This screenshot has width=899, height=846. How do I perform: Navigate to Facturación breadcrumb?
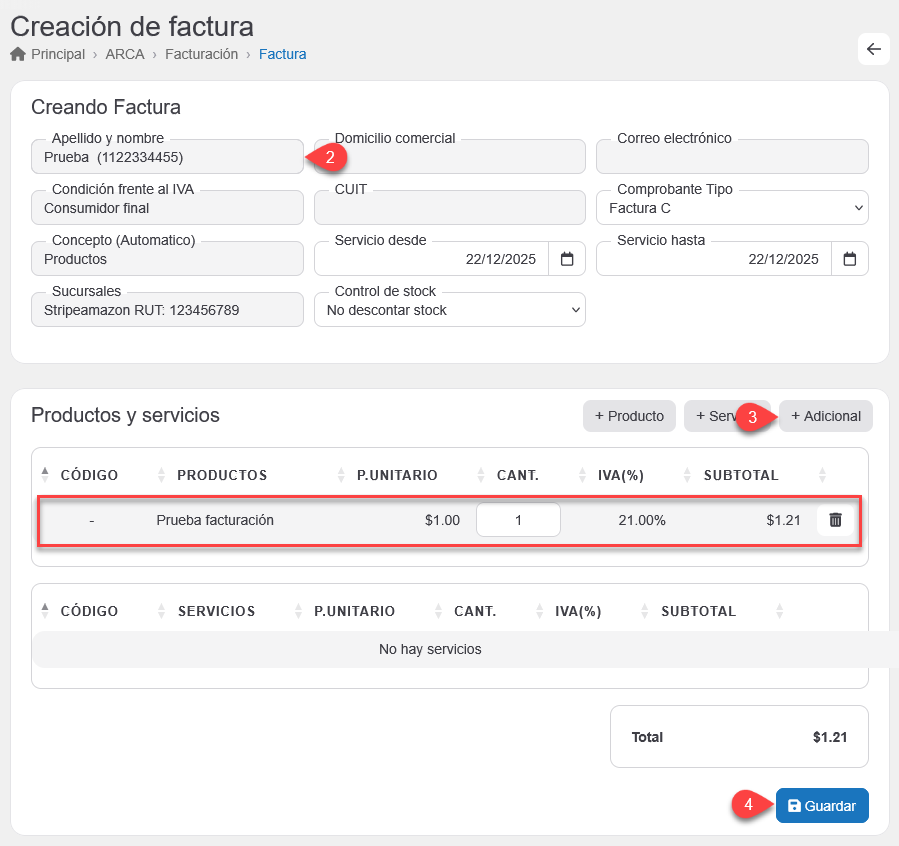(x=201, y=54)
